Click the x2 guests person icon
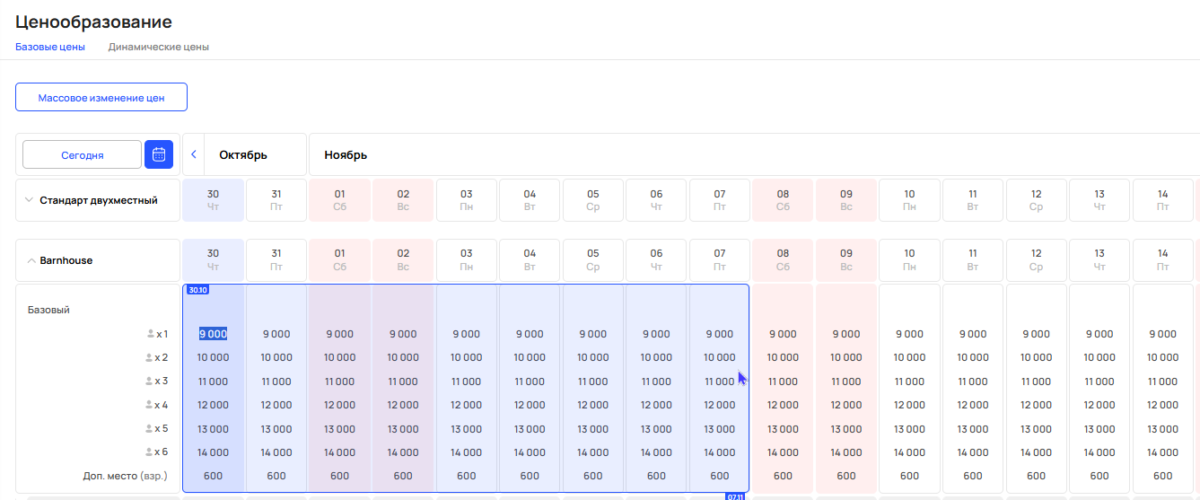1200x500 pixels. [150, 357]
